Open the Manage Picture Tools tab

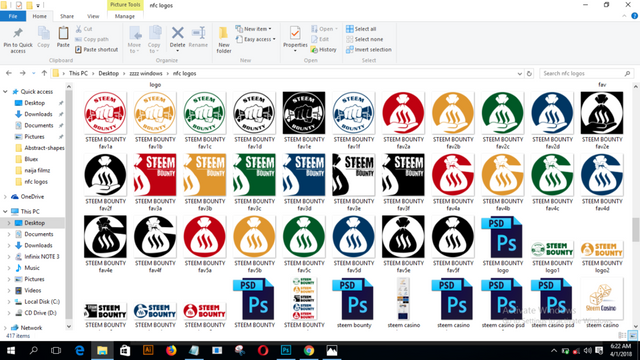click(125, 16)
